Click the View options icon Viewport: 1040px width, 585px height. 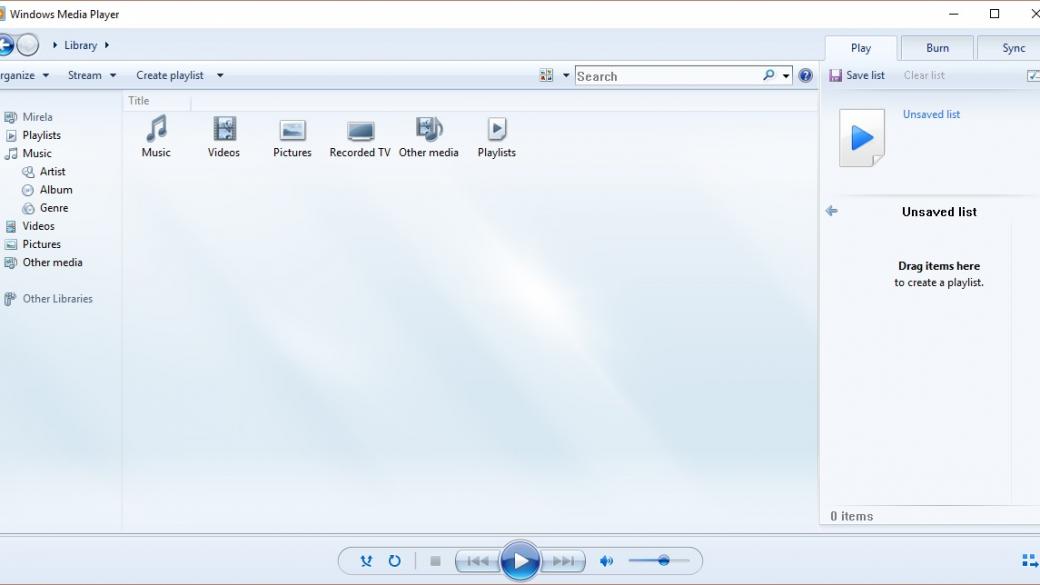546,76
